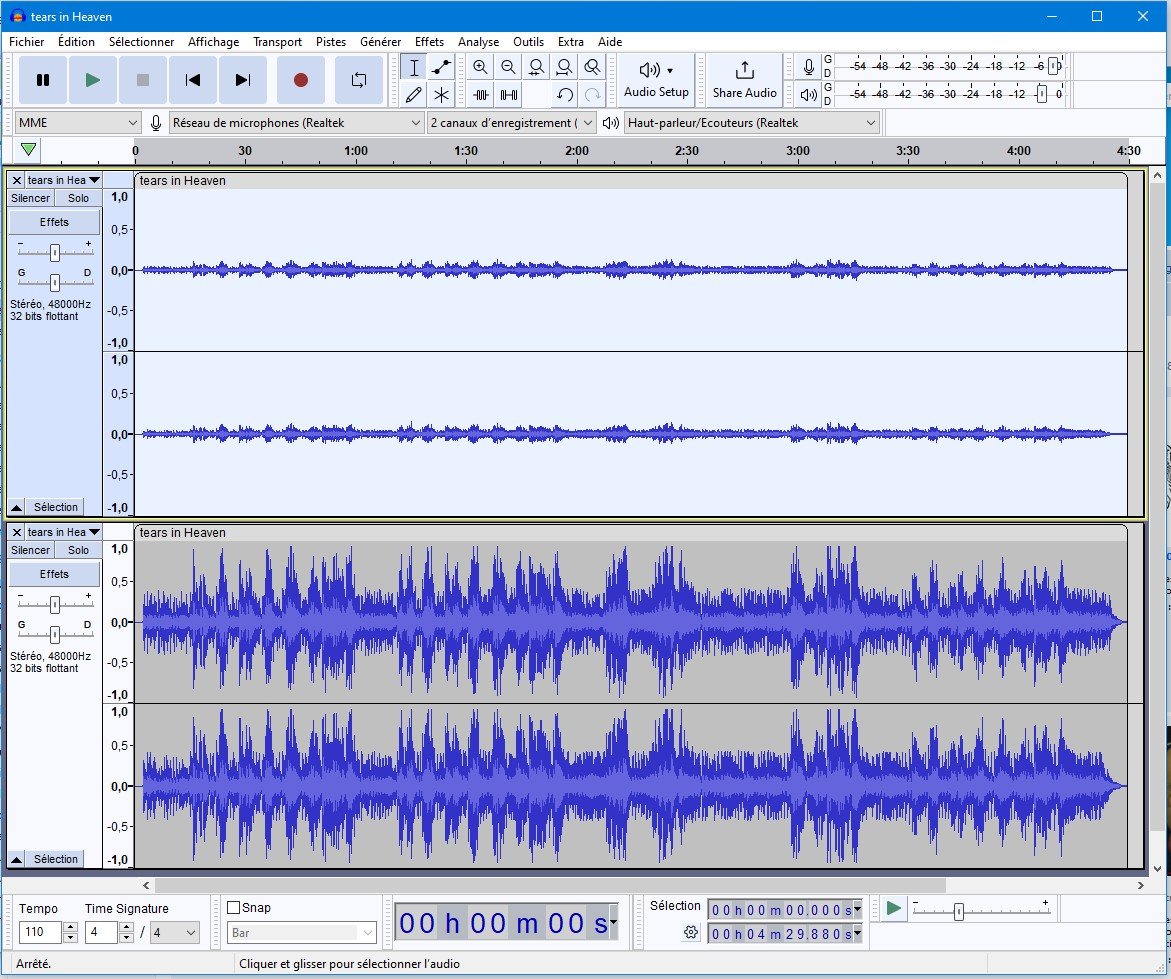This screenshot has height=979, width=1171.
Task: Click the Tempo value field
Action: click(40, 932)
